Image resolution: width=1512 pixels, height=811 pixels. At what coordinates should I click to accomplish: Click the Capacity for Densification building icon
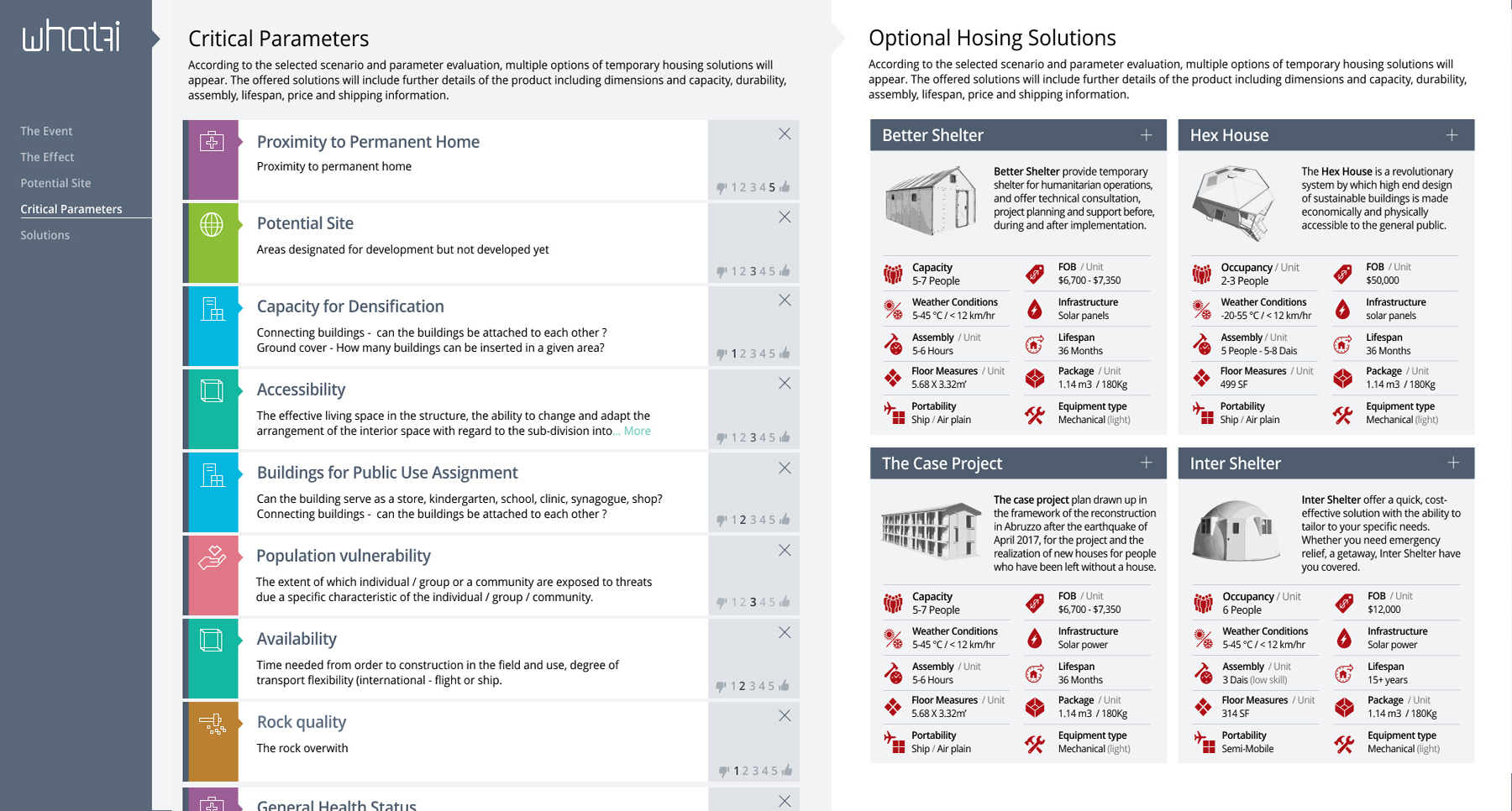coord(212,309)
